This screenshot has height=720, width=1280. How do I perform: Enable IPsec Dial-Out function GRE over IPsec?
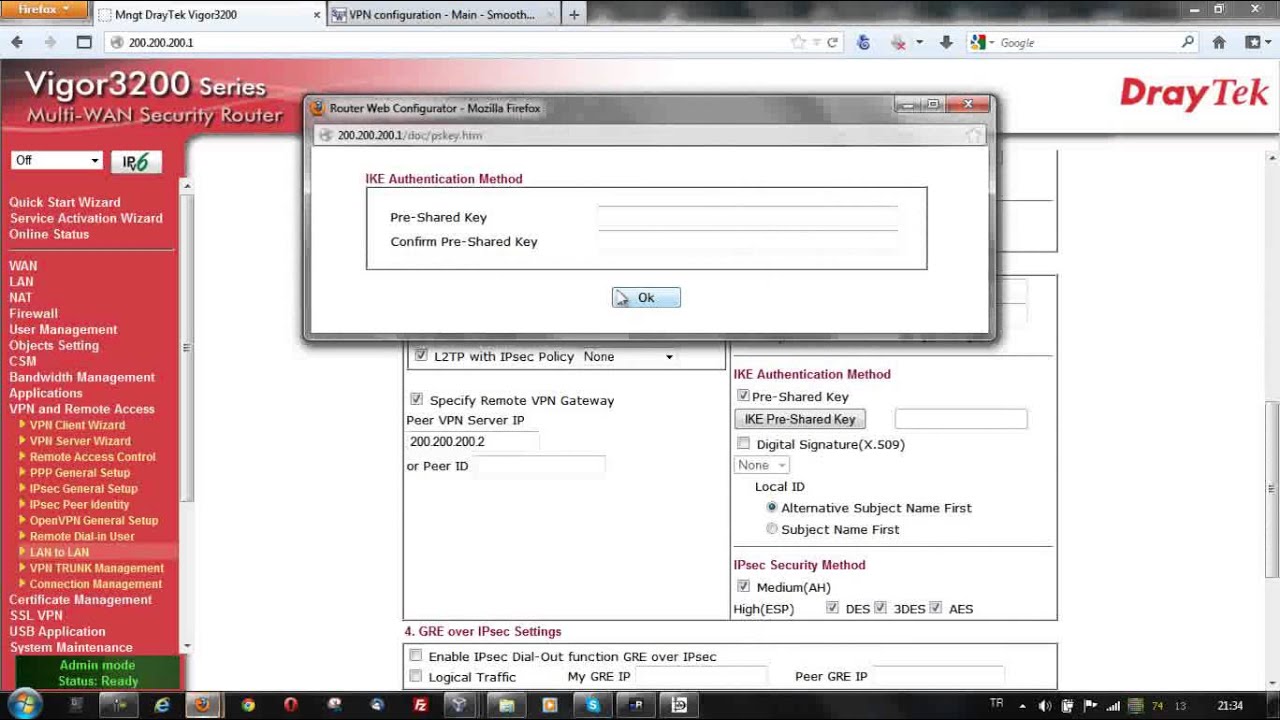tap(415, 655)
